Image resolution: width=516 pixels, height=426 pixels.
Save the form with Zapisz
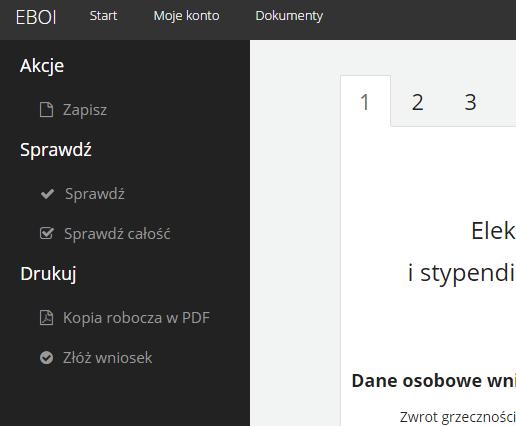[x=85, y=110]
